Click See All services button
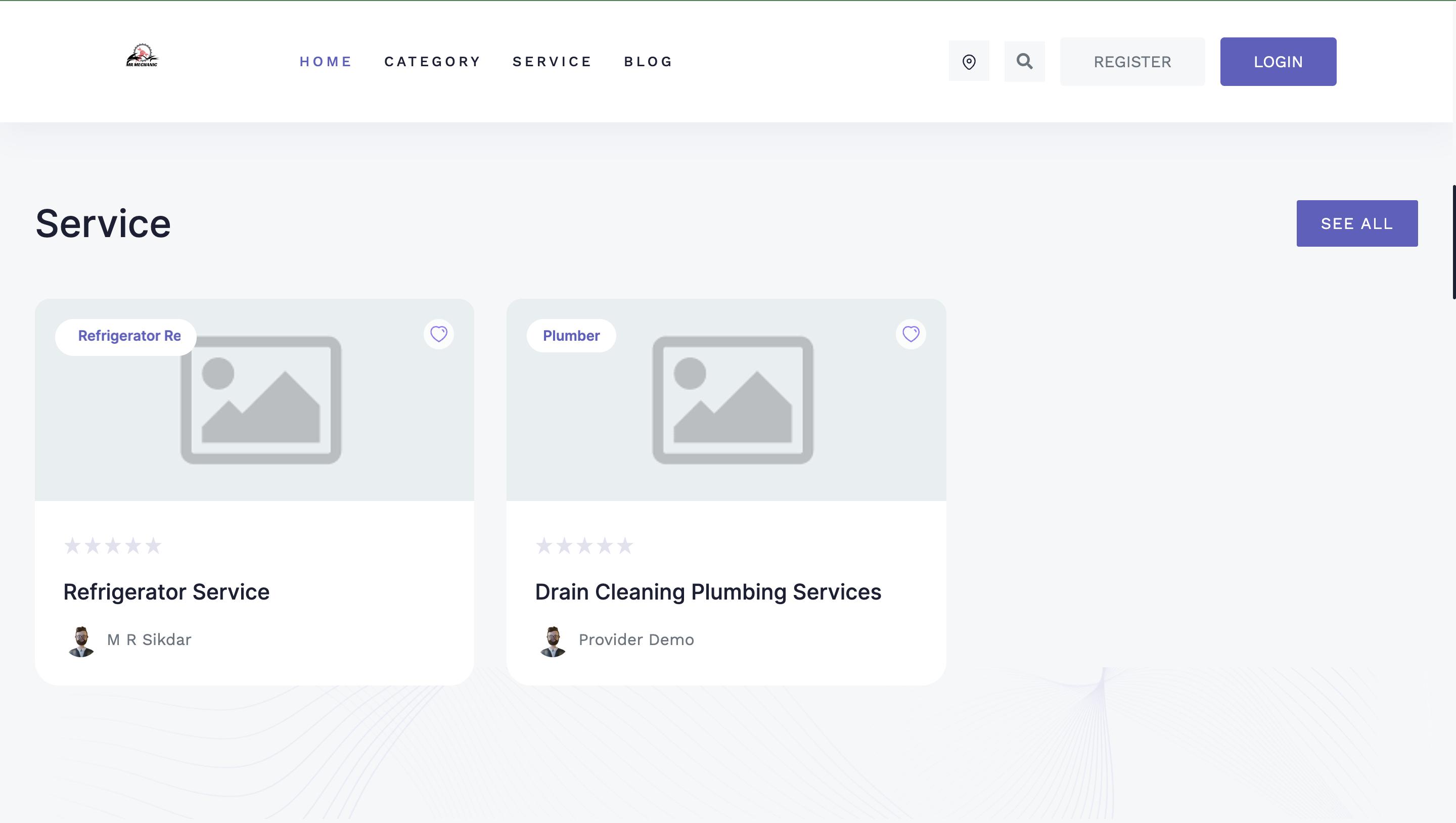 pyautogui.click(x=1356, y=223)
